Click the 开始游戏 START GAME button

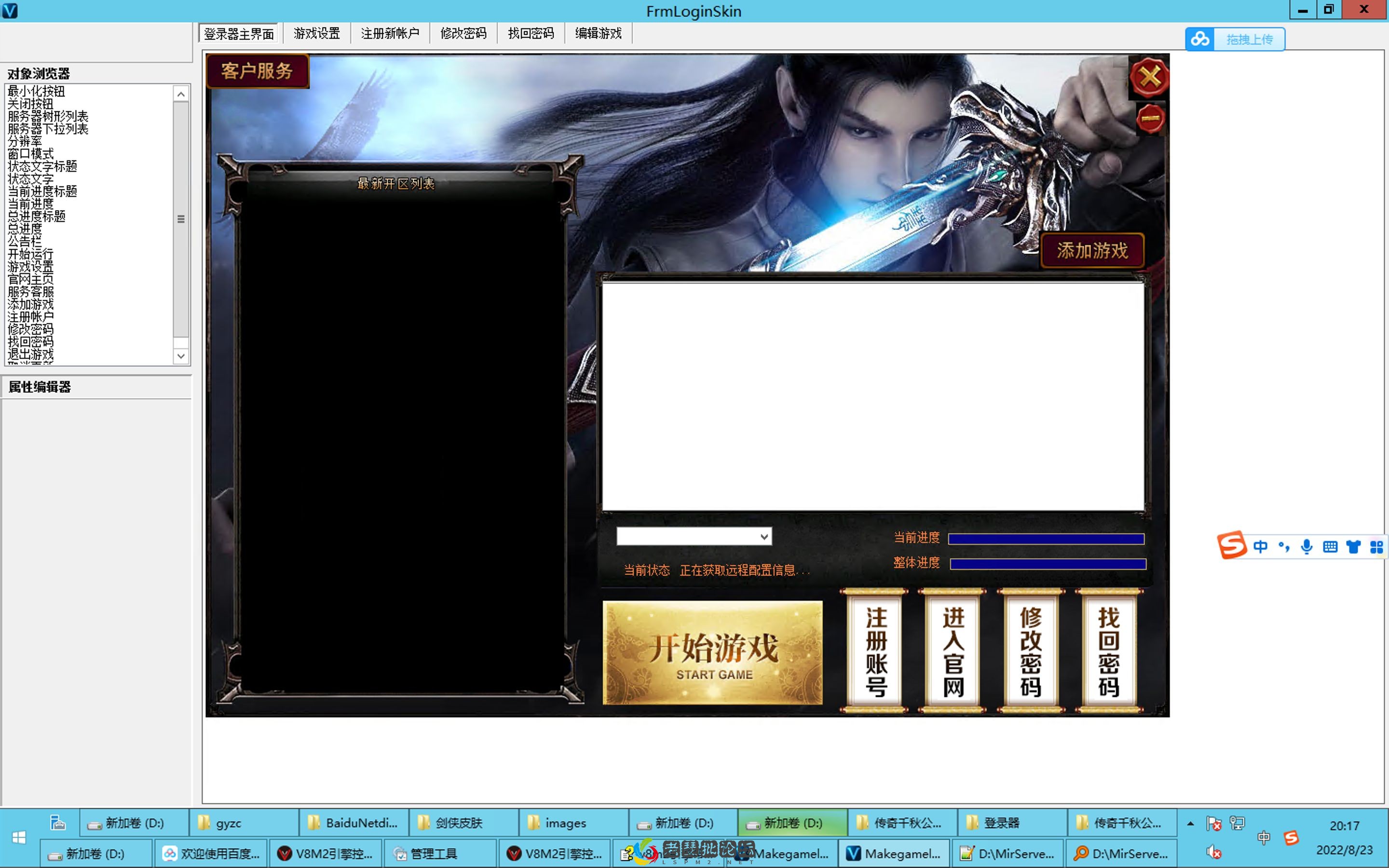(x=713, y=653)
